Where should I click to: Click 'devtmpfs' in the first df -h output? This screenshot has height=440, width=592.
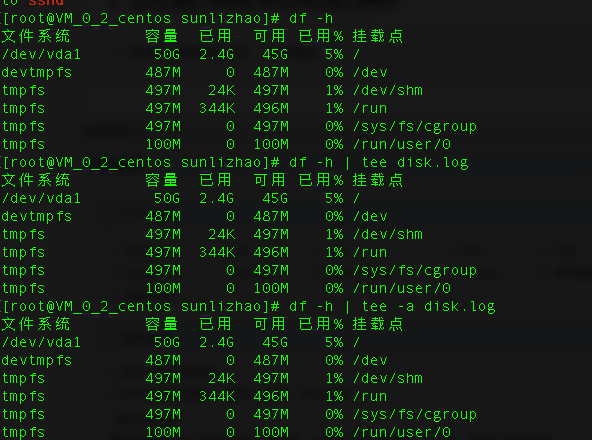[x=37, y=73]
